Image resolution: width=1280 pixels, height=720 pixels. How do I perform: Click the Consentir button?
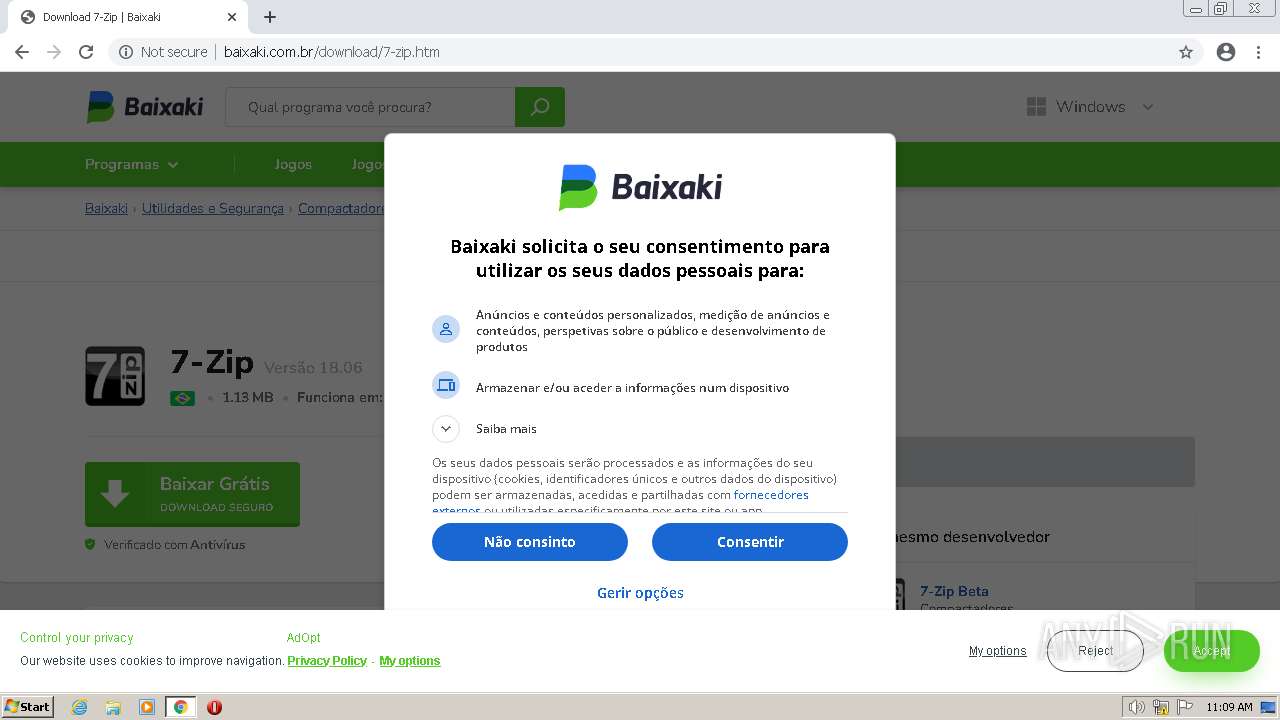pos(750,542)
